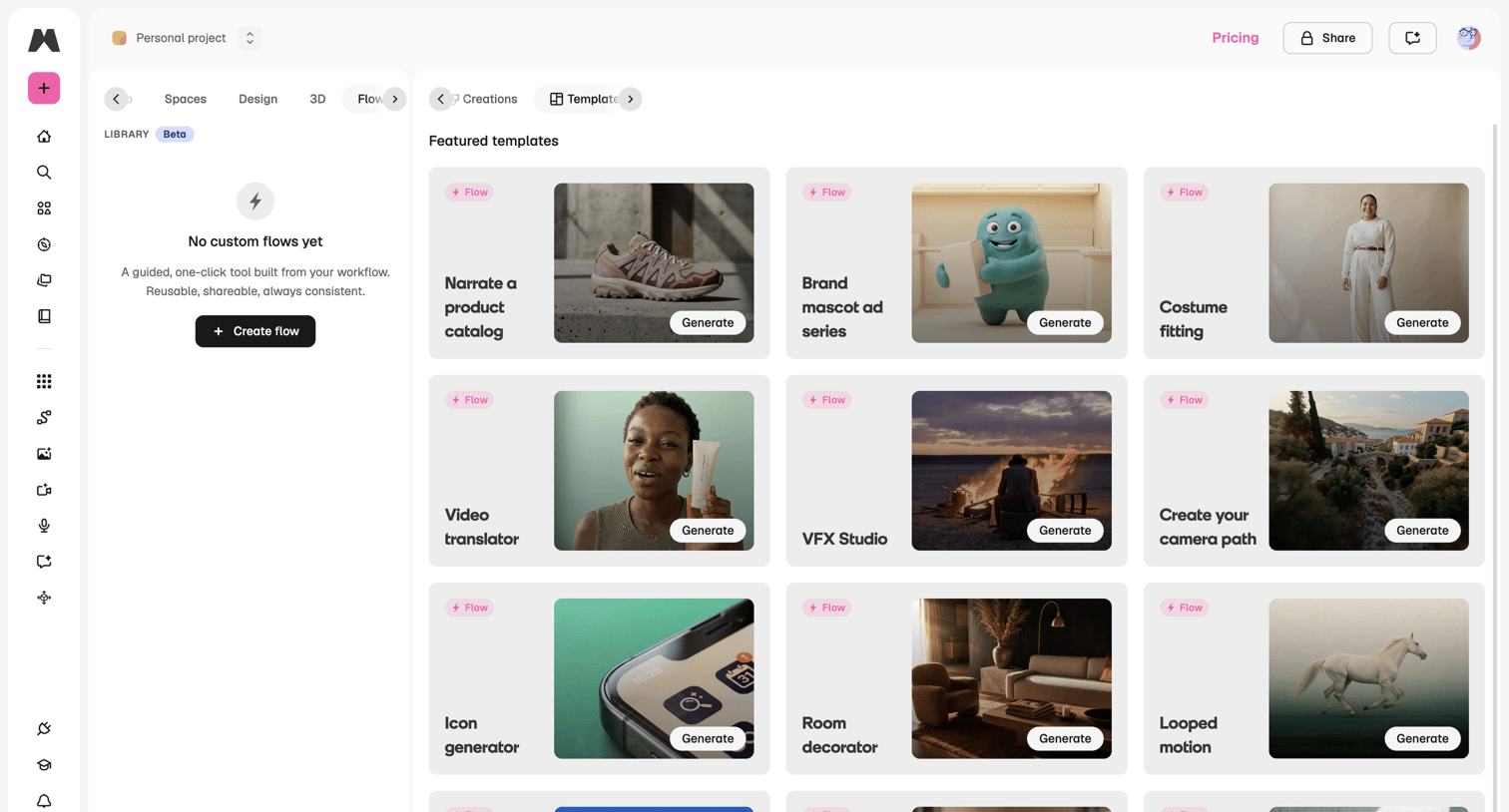1509x812 pixels.
Task: Open the 3D move gizmo icon in sidebar
Action: (x=44, y=598)
